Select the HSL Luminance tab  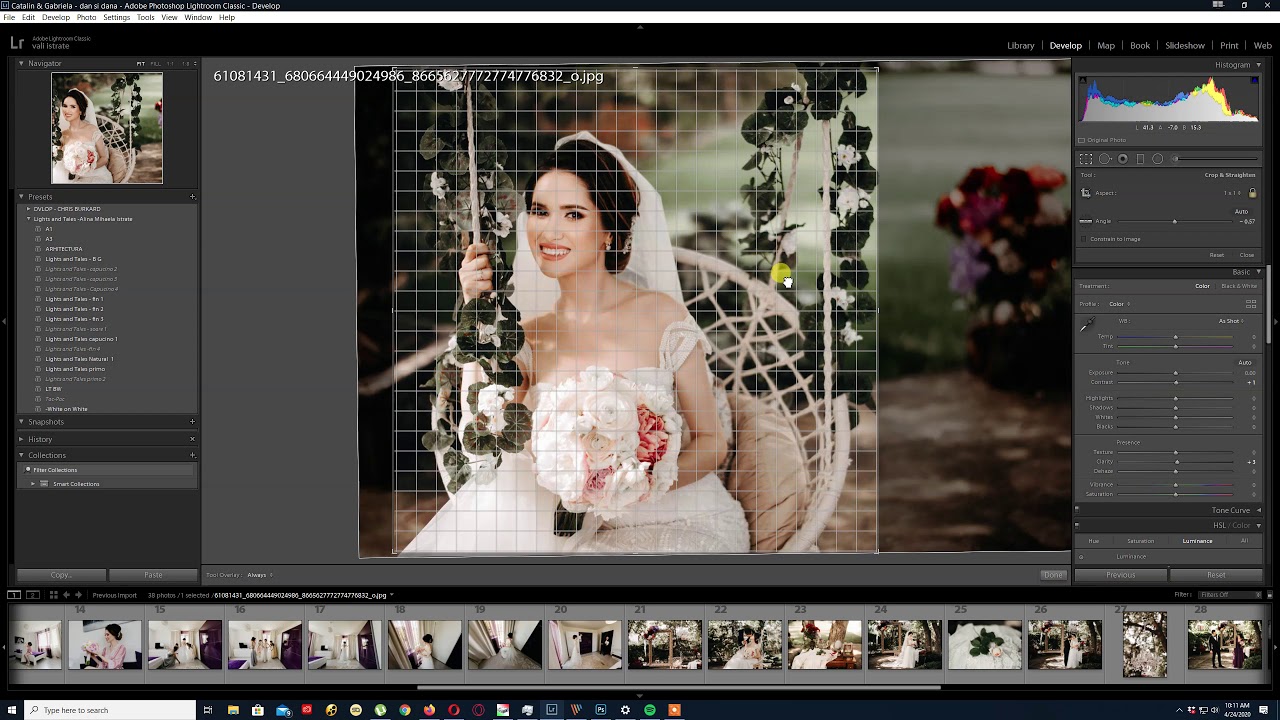click(1197, 541)
